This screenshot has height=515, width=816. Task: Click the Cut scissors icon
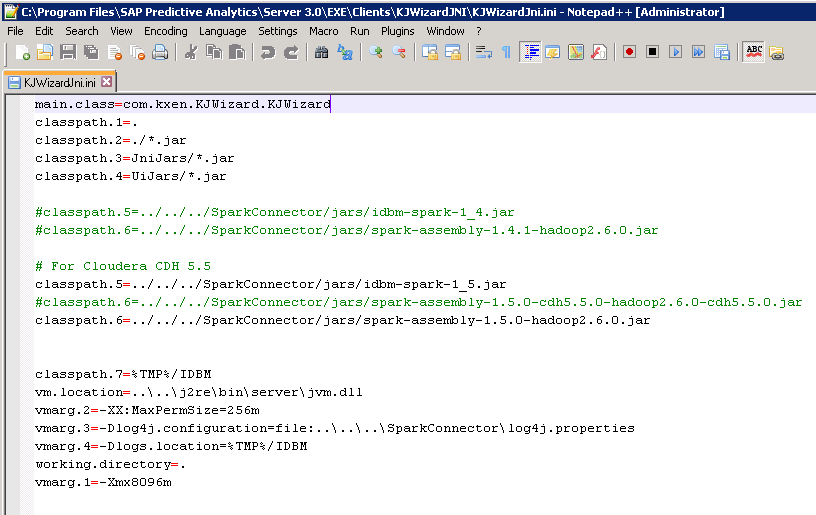190,52
